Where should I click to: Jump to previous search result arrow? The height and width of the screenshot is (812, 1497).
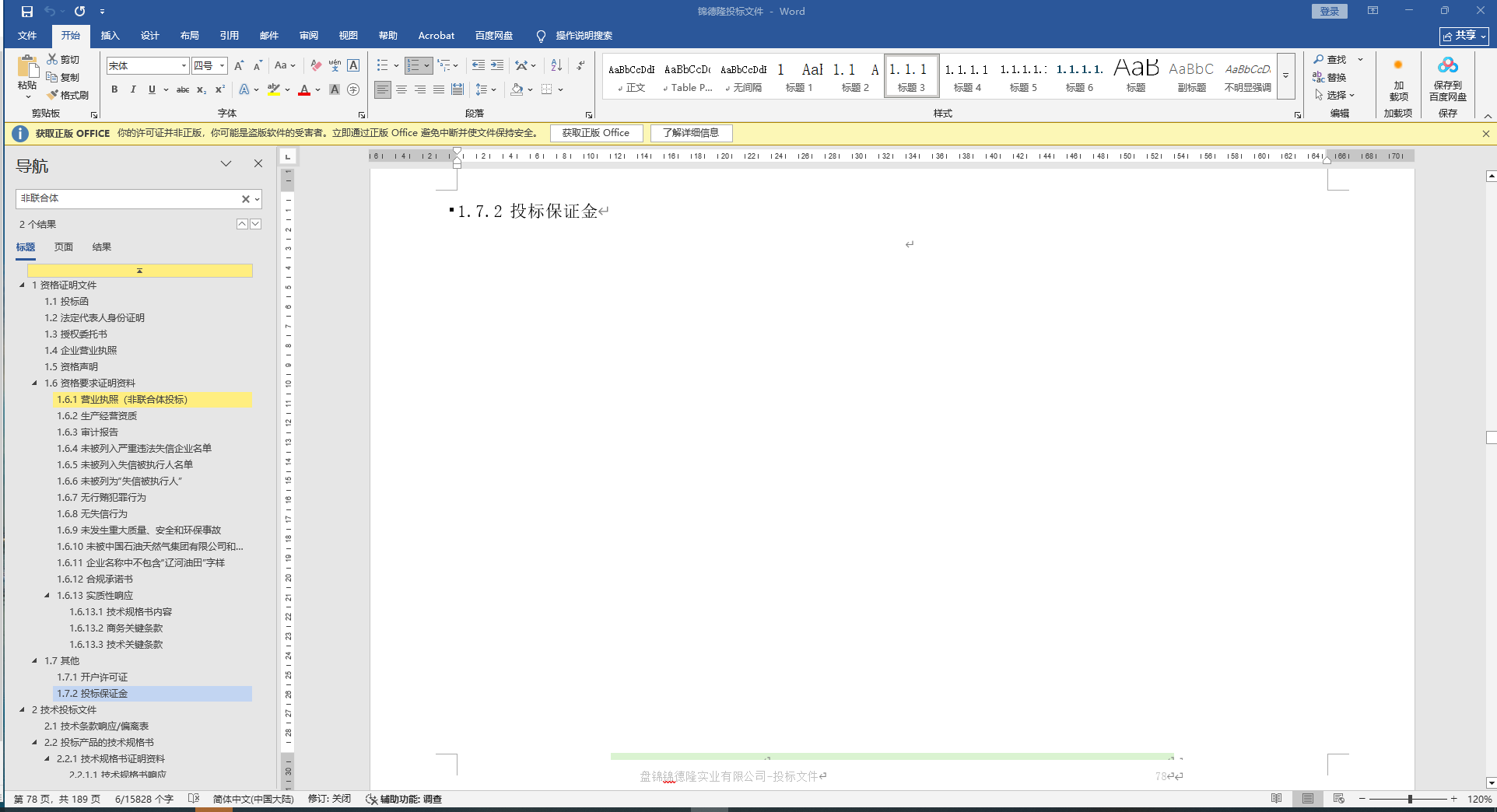point(242,224)
